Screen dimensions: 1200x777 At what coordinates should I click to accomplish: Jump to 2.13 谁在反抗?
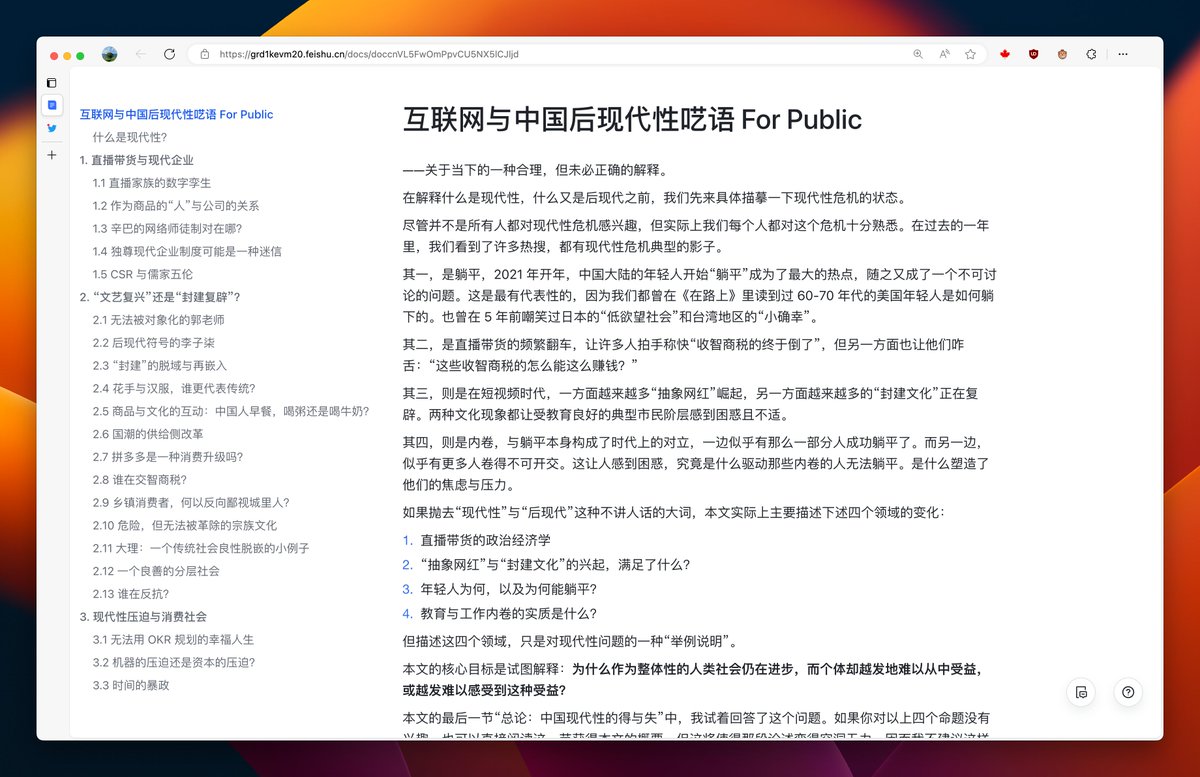tap(131, 594)
